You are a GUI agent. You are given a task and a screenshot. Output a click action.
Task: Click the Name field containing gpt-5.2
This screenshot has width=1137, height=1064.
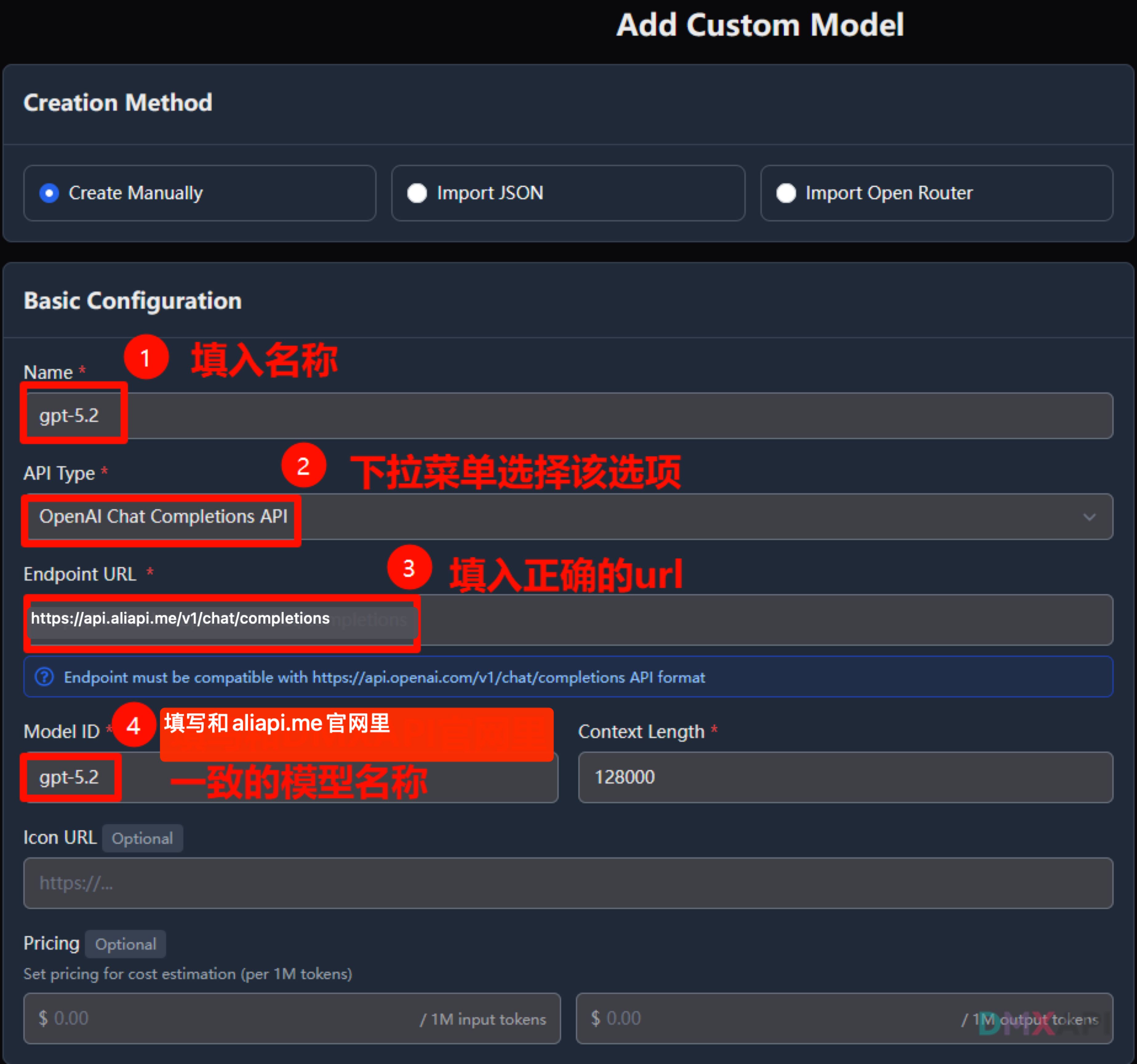(568, 416)
